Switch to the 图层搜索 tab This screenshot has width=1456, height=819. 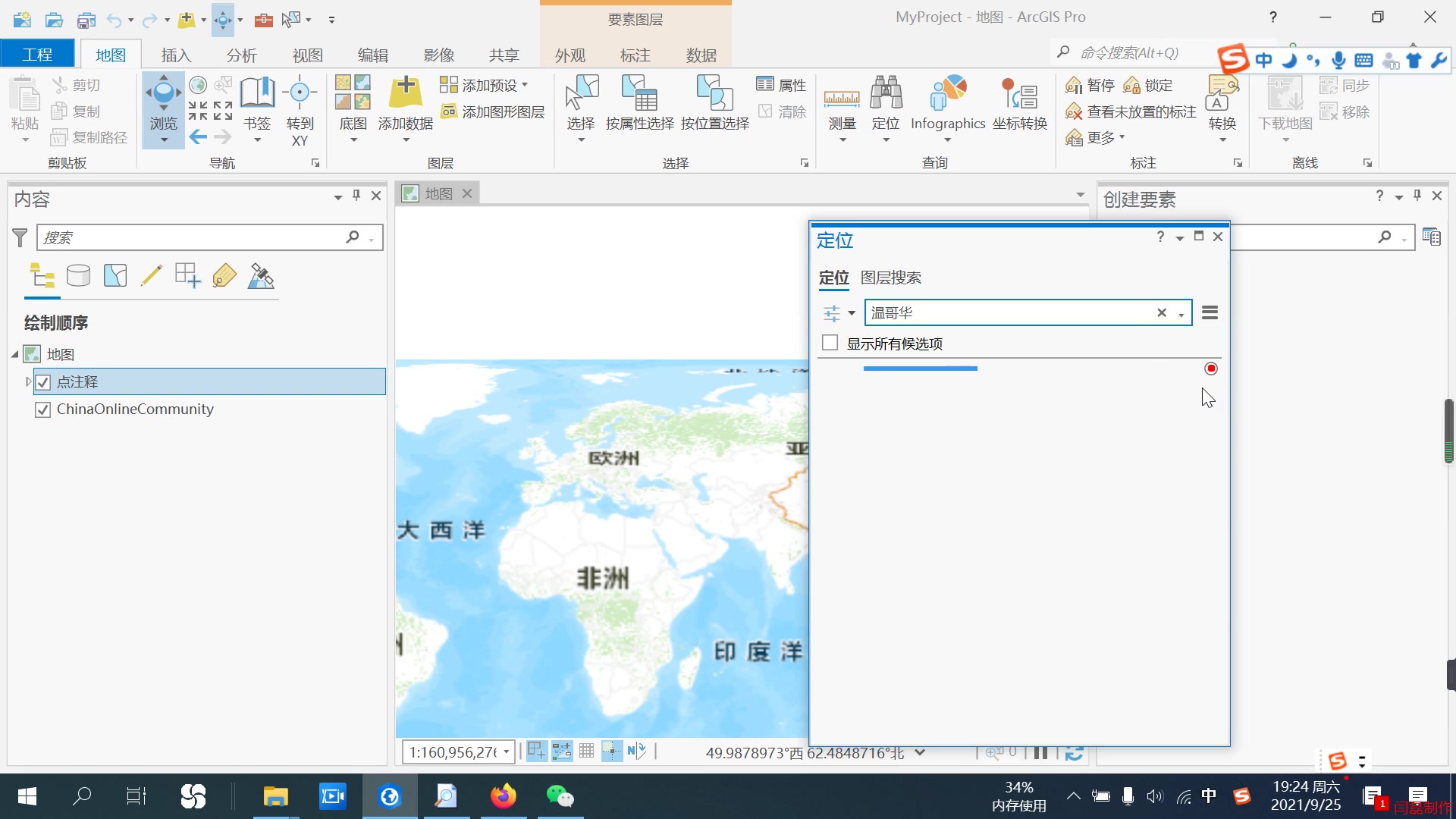(893, 278)
